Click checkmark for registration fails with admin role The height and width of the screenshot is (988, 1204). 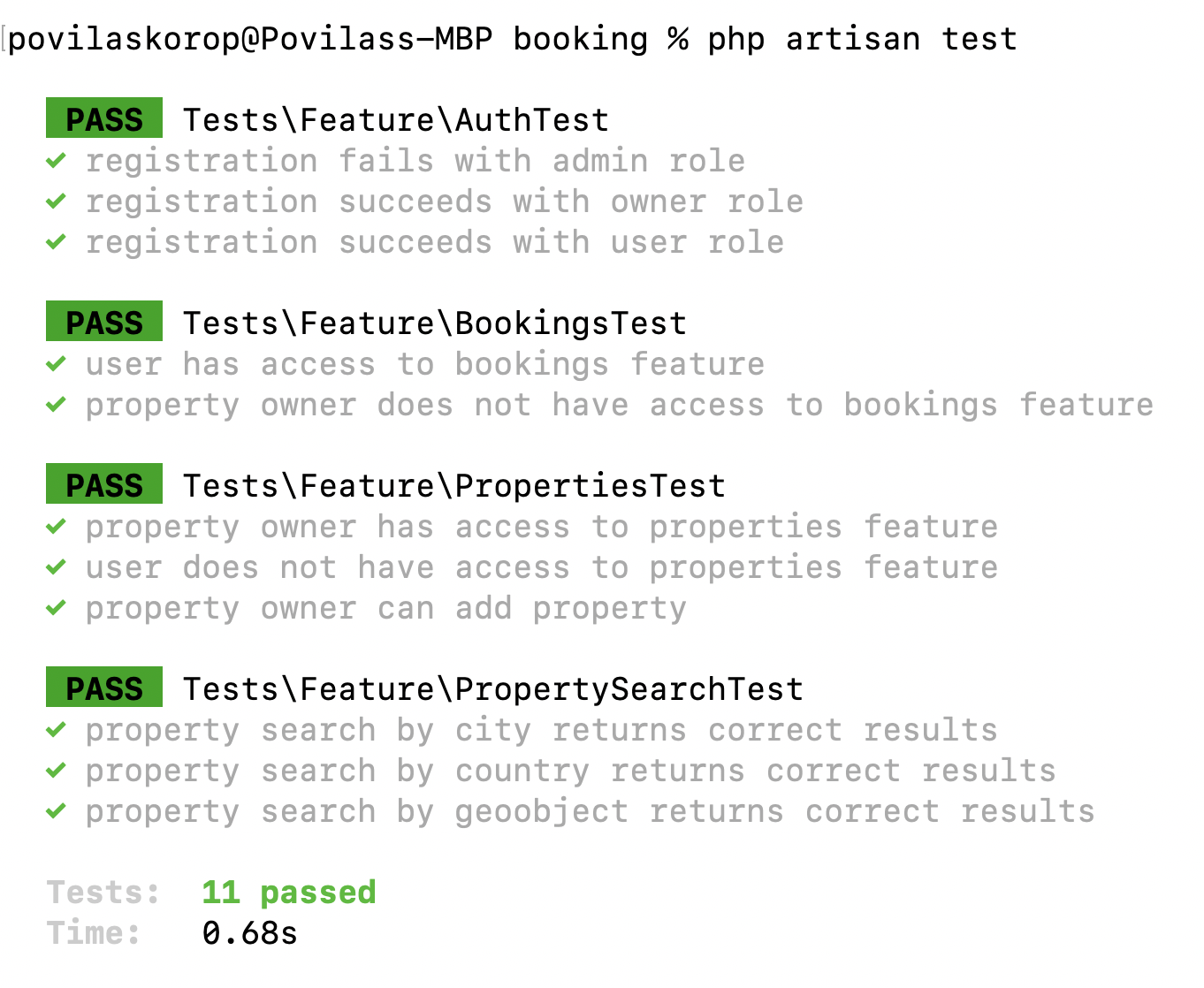tap(56, 160)
